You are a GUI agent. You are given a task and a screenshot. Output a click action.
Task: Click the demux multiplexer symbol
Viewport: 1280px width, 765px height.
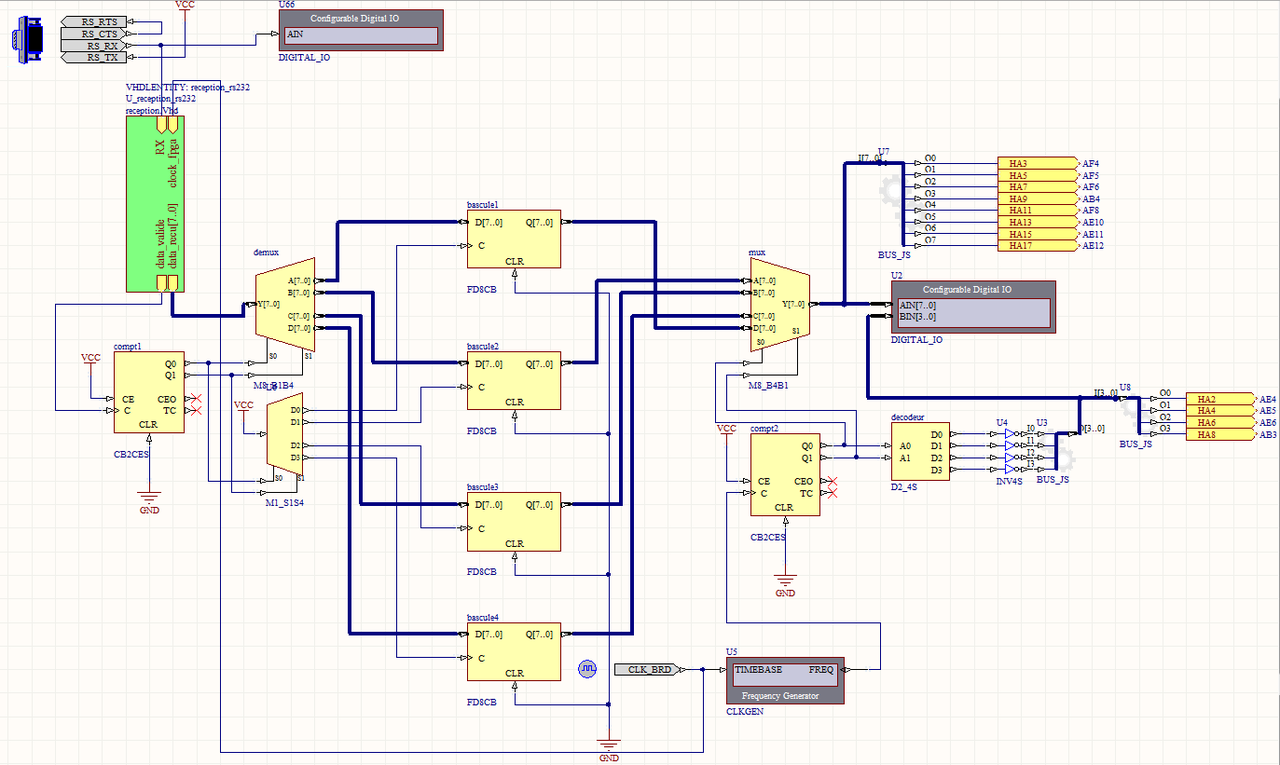(285, 308)
